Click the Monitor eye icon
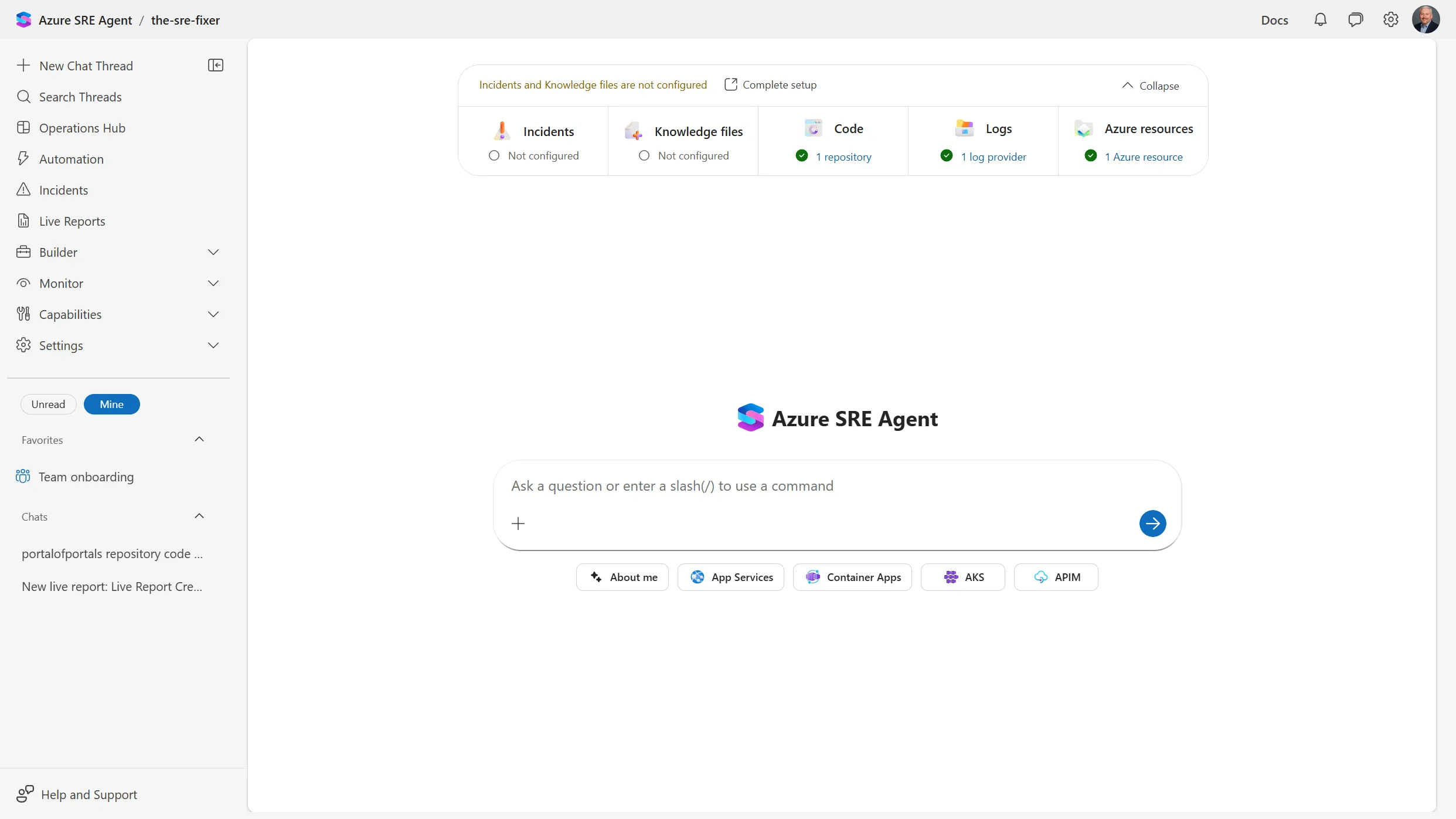This screenshot has height=819, width=1456. click(x=23, y=283)
